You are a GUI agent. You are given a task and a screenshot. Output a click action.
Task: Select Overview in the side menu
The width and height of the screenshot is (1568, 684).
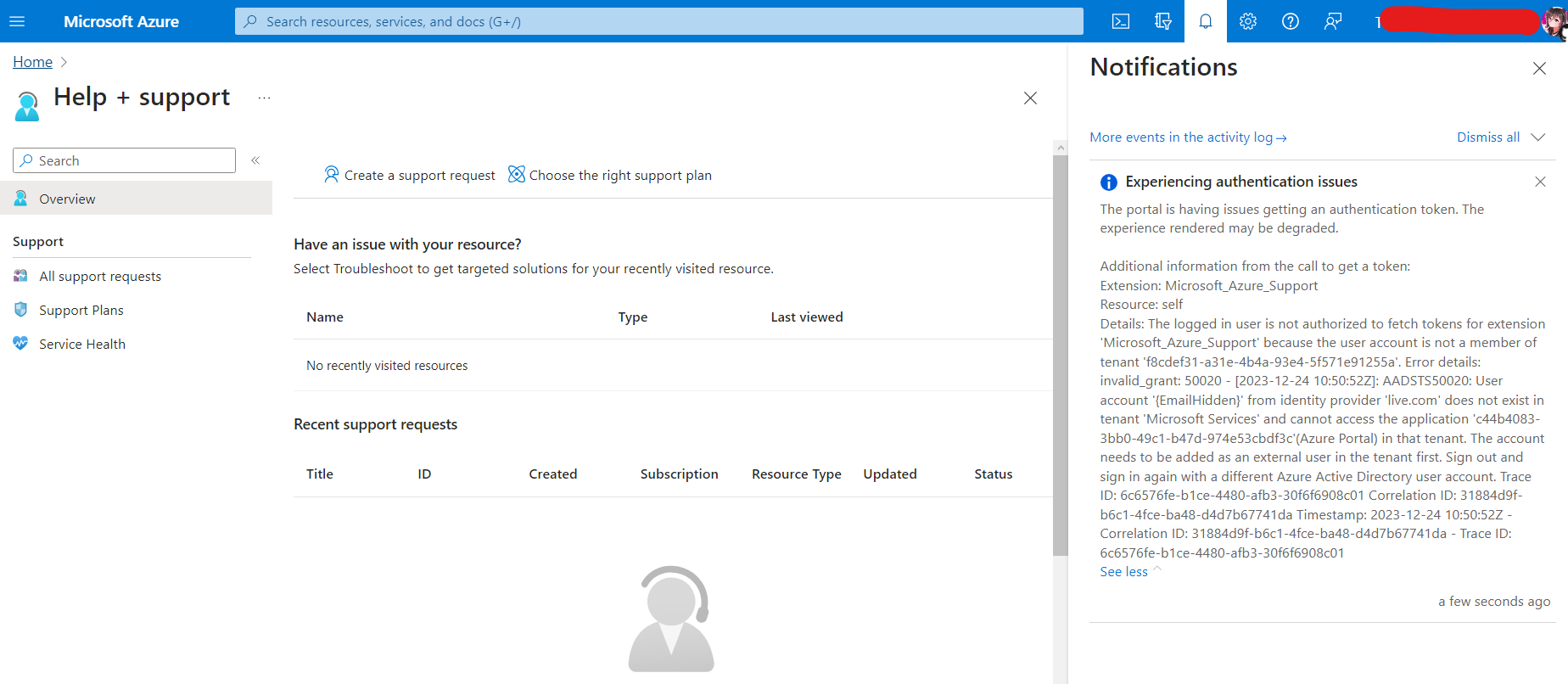point(136,198)
